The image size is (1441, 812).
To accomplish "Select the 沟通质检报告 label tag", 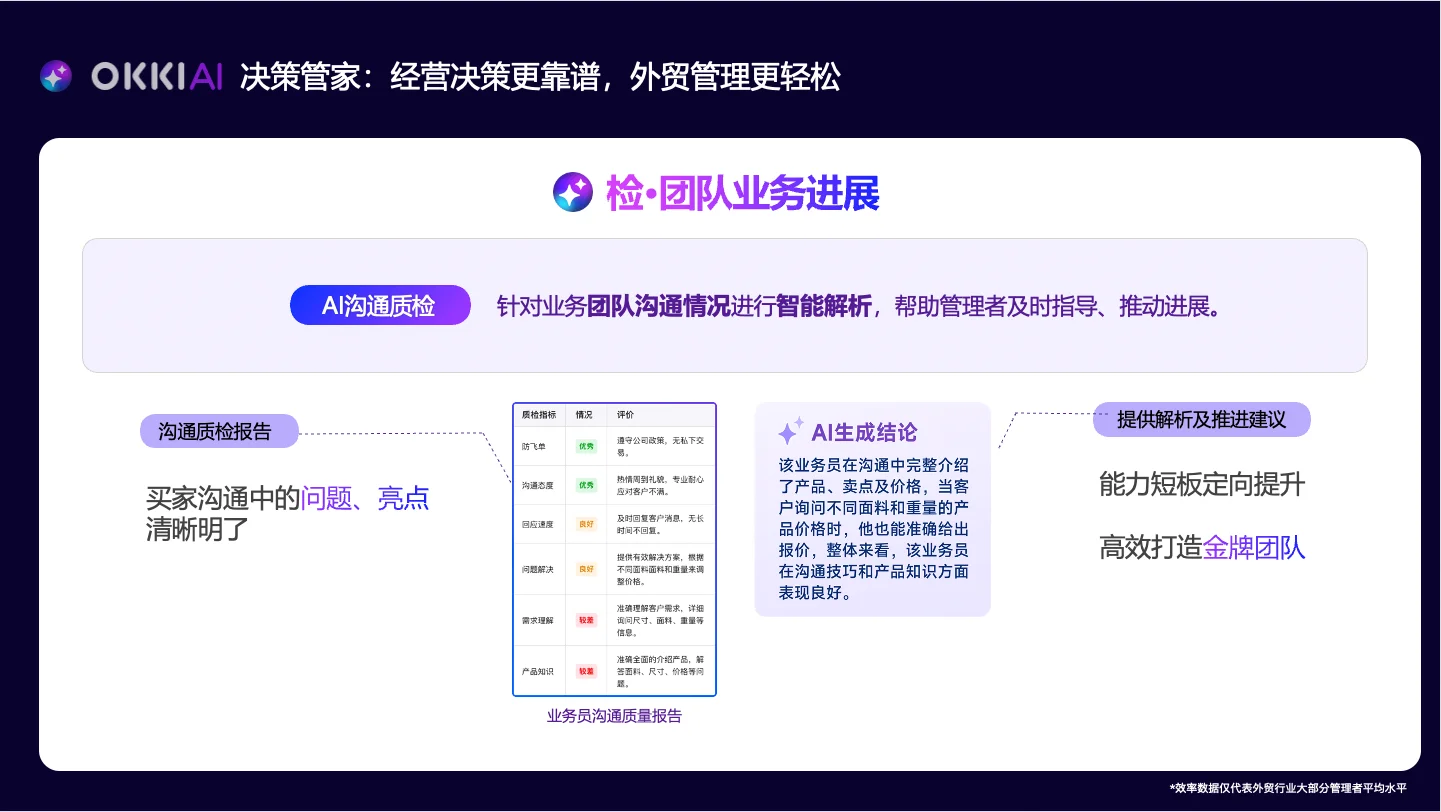I will click(x=219, y=431).
